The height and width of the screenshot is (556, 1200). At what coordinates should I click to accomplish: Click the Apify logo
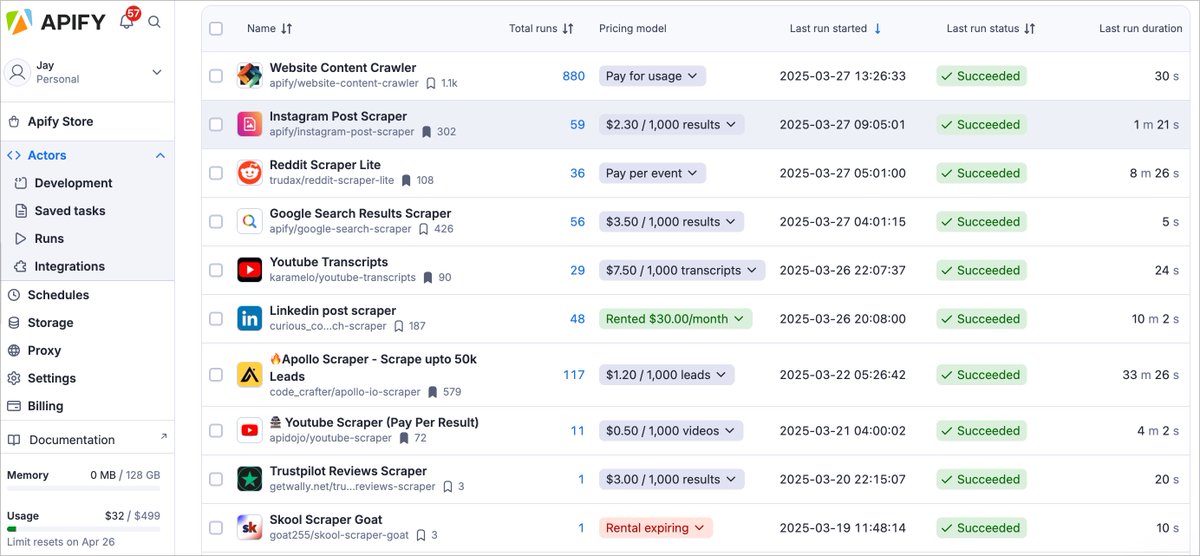tap(55, 21)
